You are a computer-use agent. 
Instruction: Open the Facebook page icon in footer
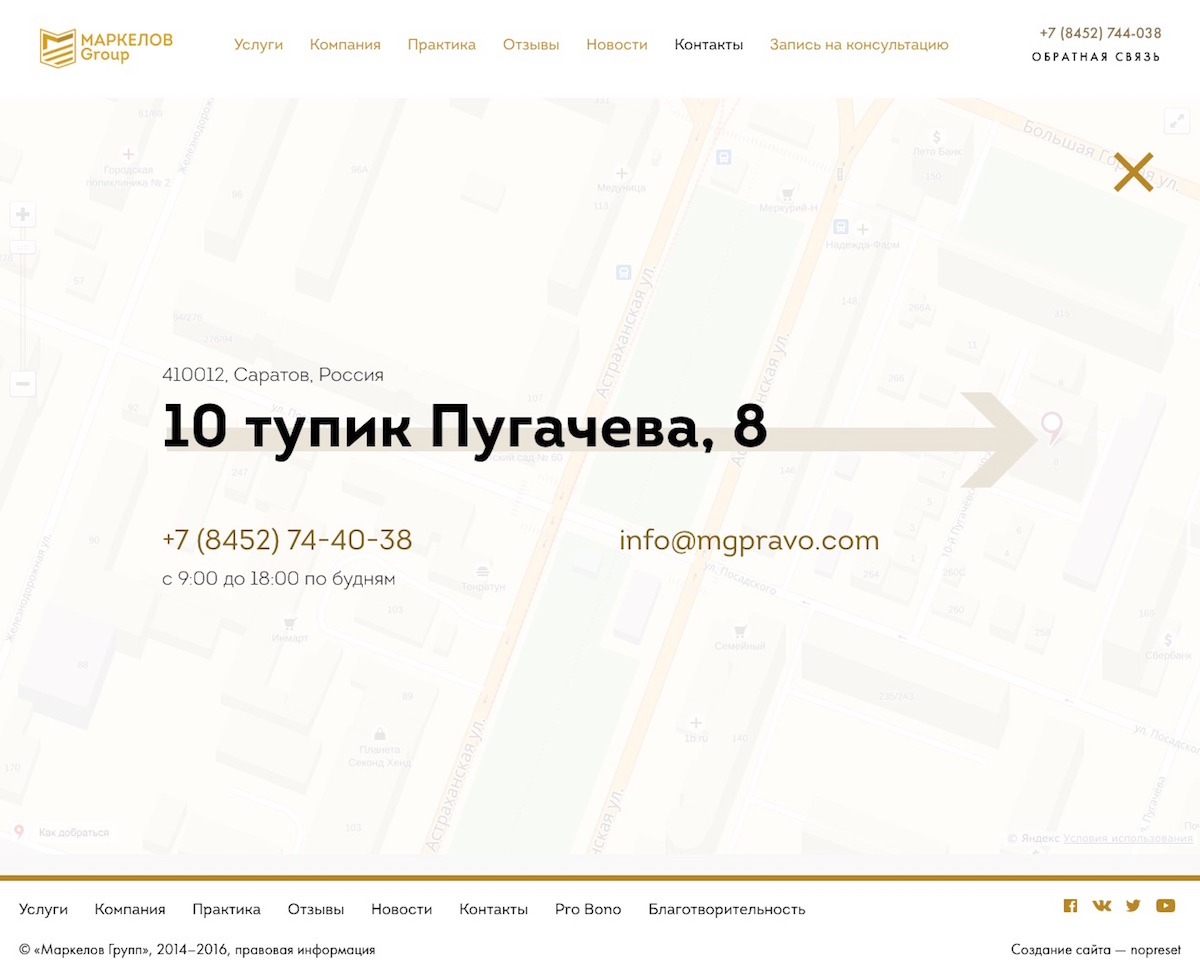click(1070, 906)
